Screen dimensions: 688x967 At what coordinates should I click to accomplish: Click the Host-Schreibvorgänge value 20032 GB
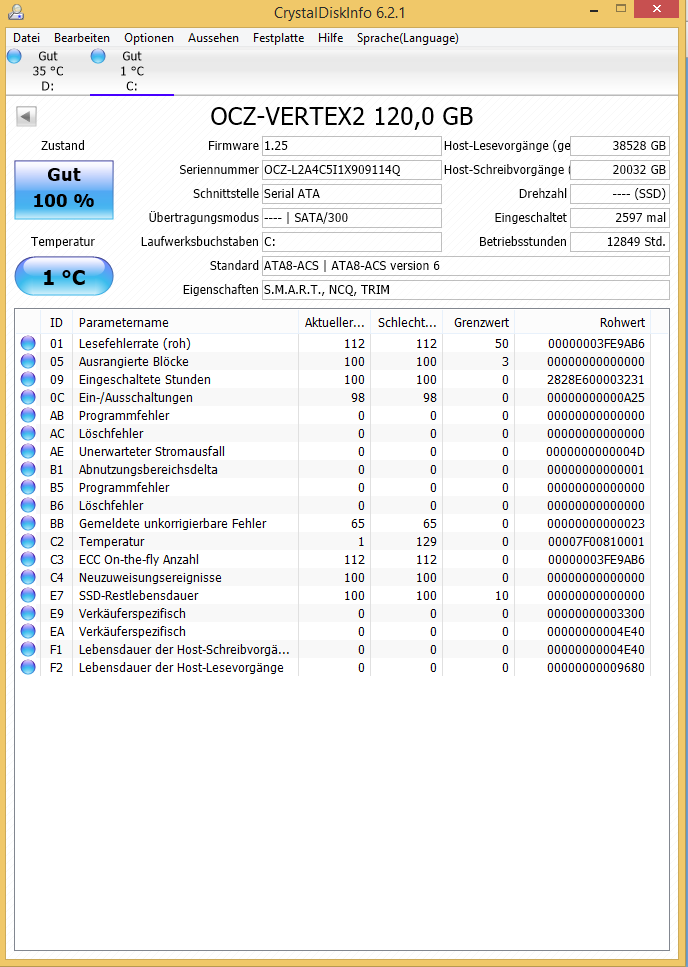[620, 170]
